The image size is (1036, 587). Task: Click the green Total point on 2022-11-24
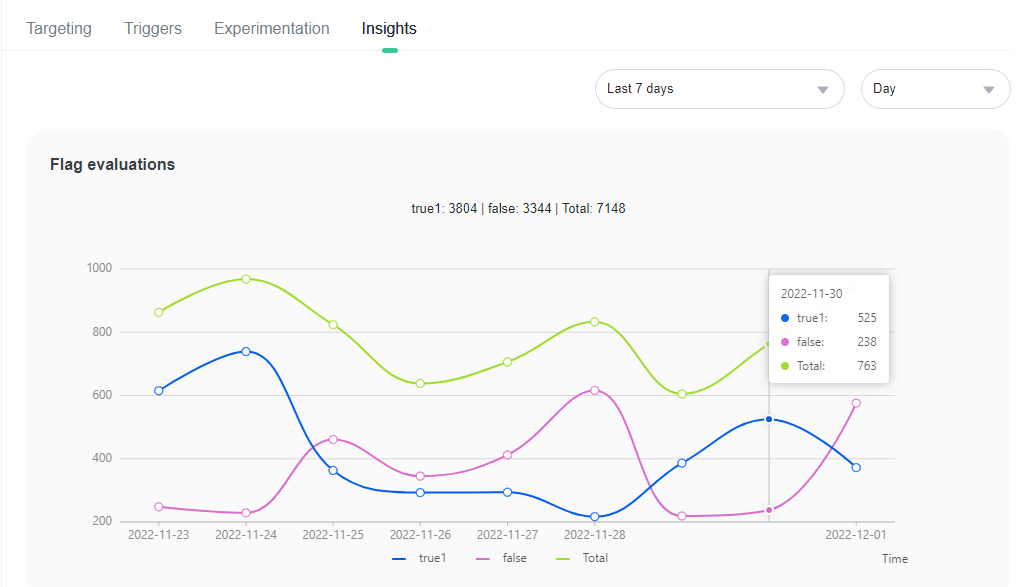246,279
